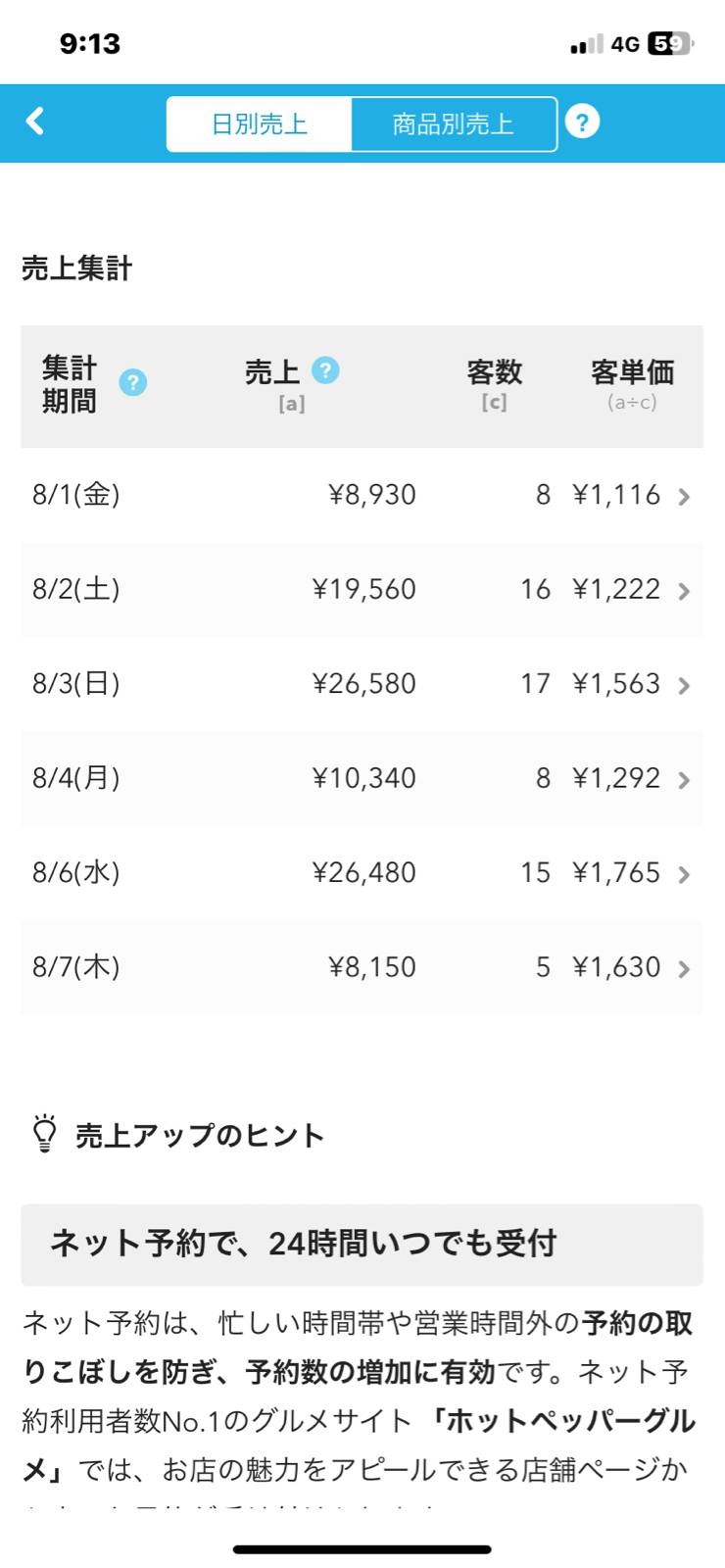Tap the home indicator bar
Image resolution: width=725 pixels, height=1568 pixels.
tap(362, 1549)
